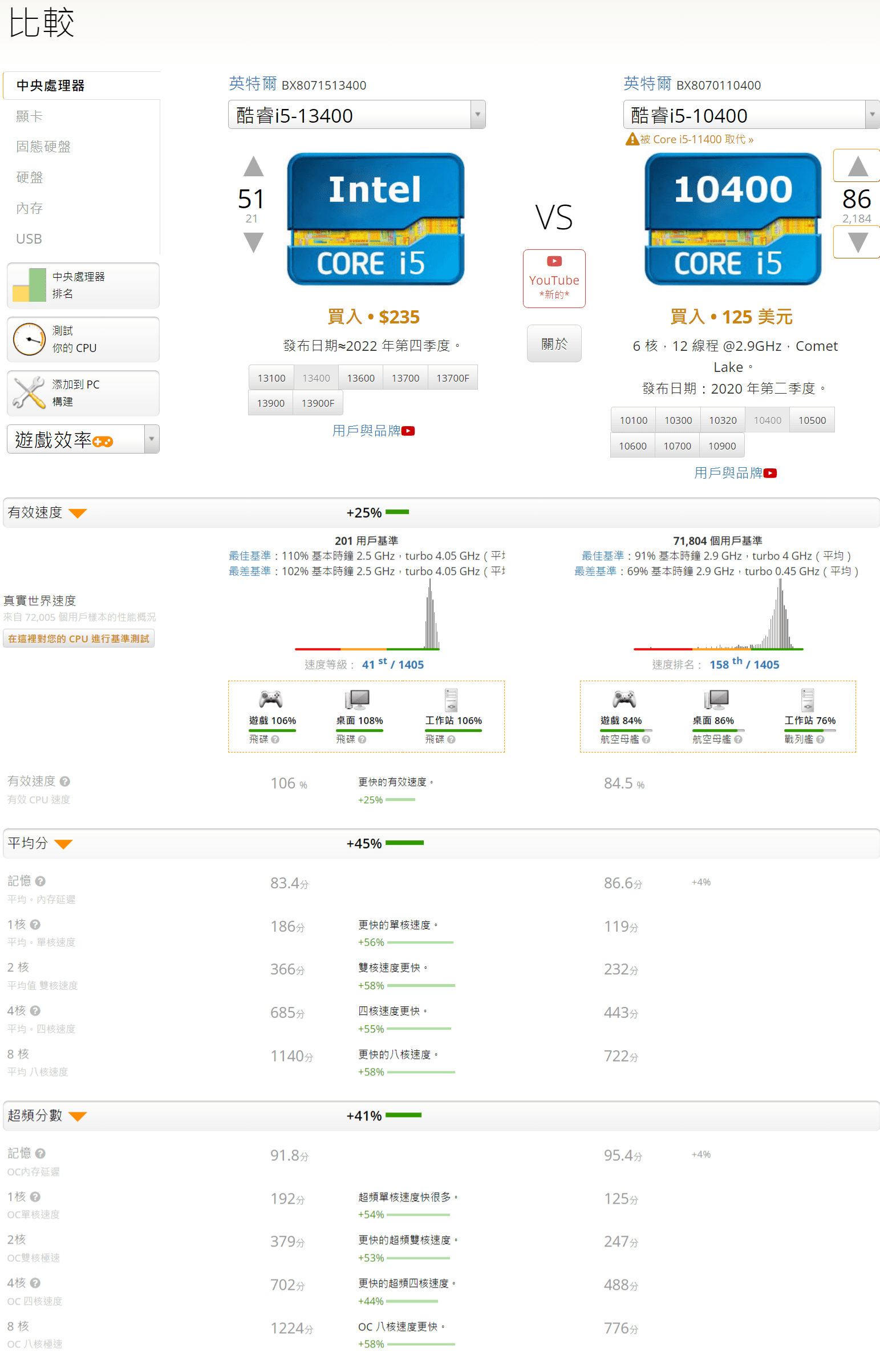Click speed rank 158th / 1405 link

744,664
